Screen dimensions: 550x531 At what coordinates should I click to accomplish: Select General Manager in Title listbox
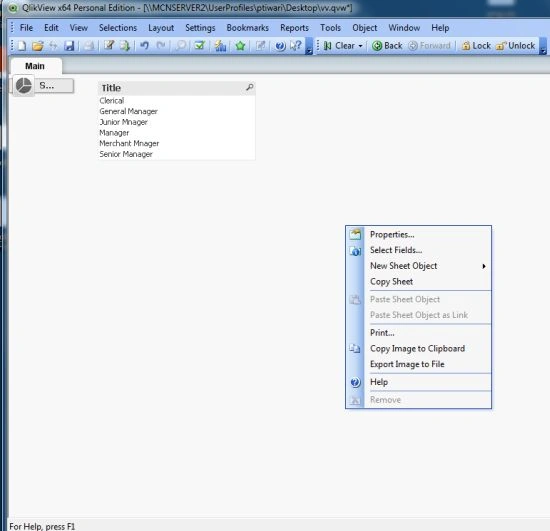tap(176, 112)
